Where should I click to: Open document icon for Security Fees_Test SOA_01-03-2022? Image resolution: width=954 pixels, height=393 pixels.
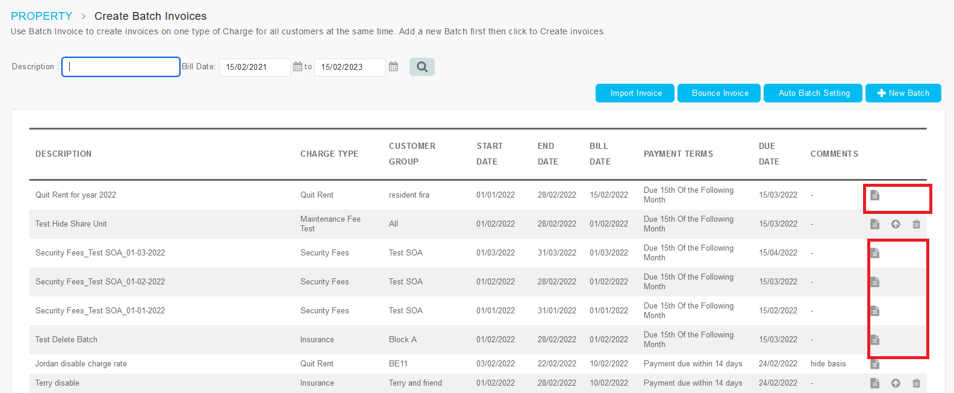click(x=874, y=252)
